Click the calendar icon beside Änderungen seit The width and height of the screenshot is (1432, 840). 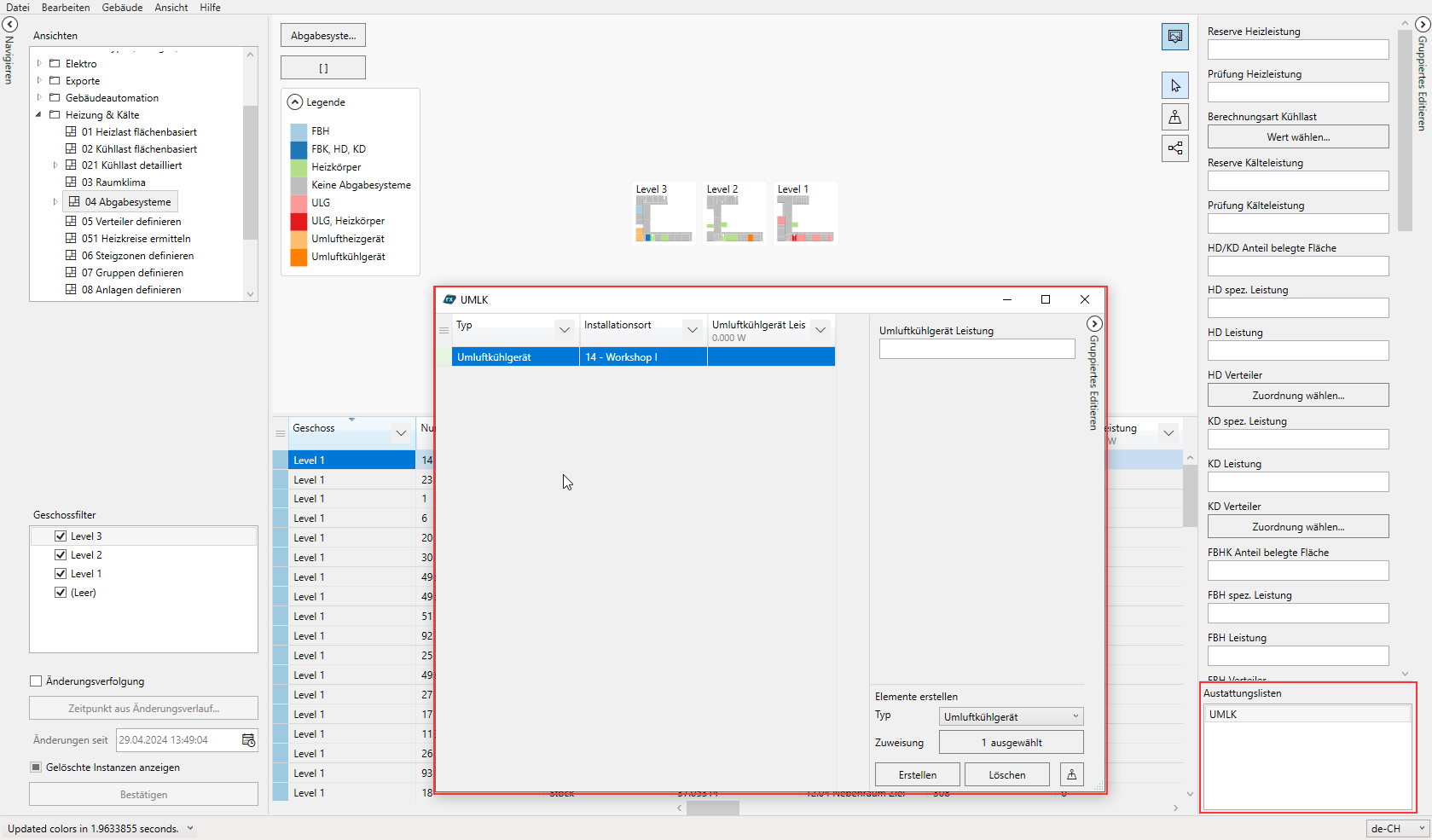(x=248, y=740)
